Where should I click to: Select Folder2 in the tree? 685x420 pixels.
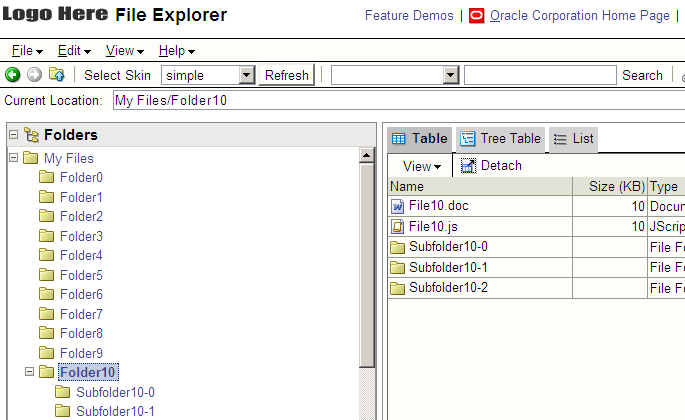81,216
